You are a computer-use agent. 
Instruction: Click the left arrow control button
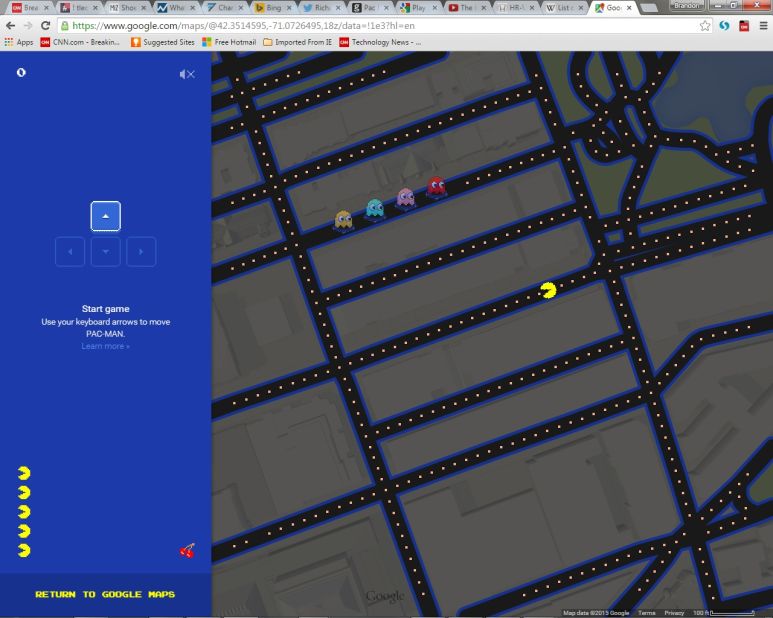[70, 251]
